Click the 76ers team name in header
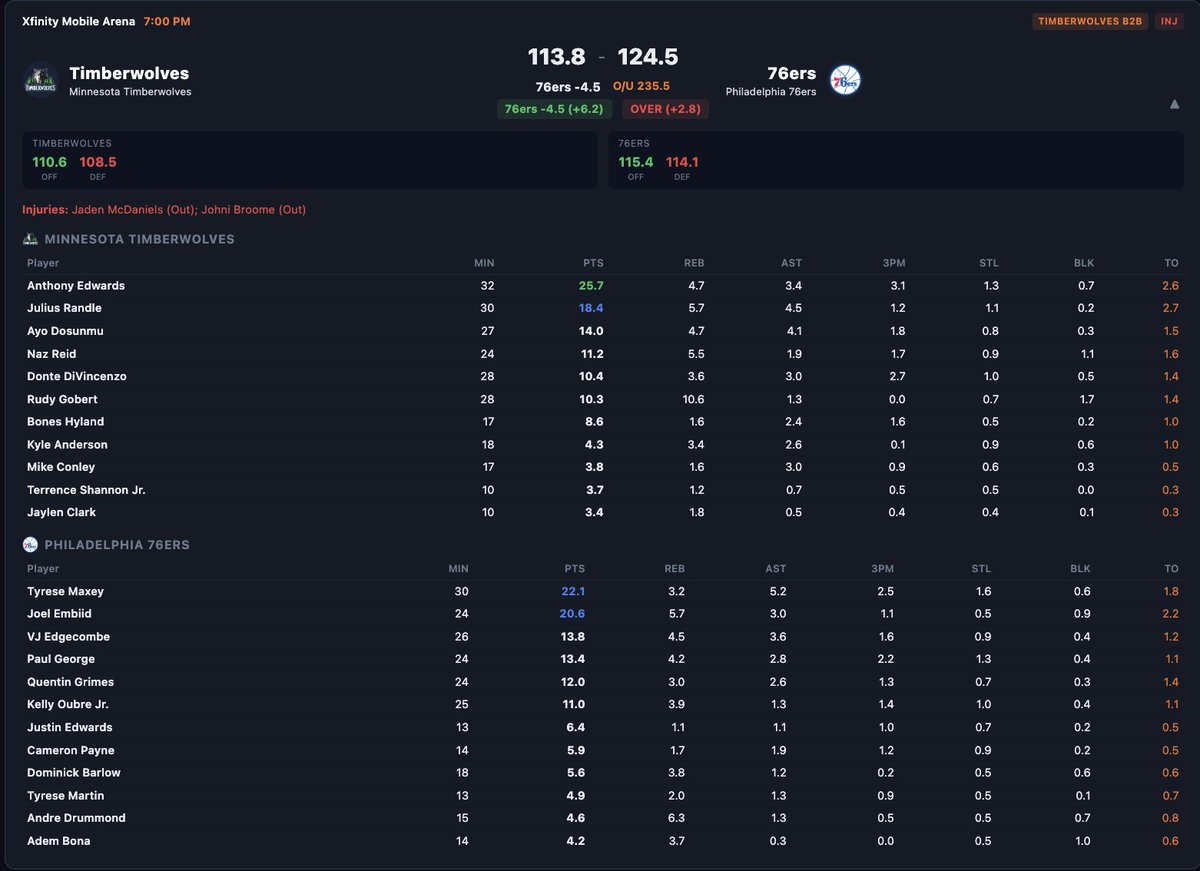The width and height of the screenshot is (1200, 871). 791,73
